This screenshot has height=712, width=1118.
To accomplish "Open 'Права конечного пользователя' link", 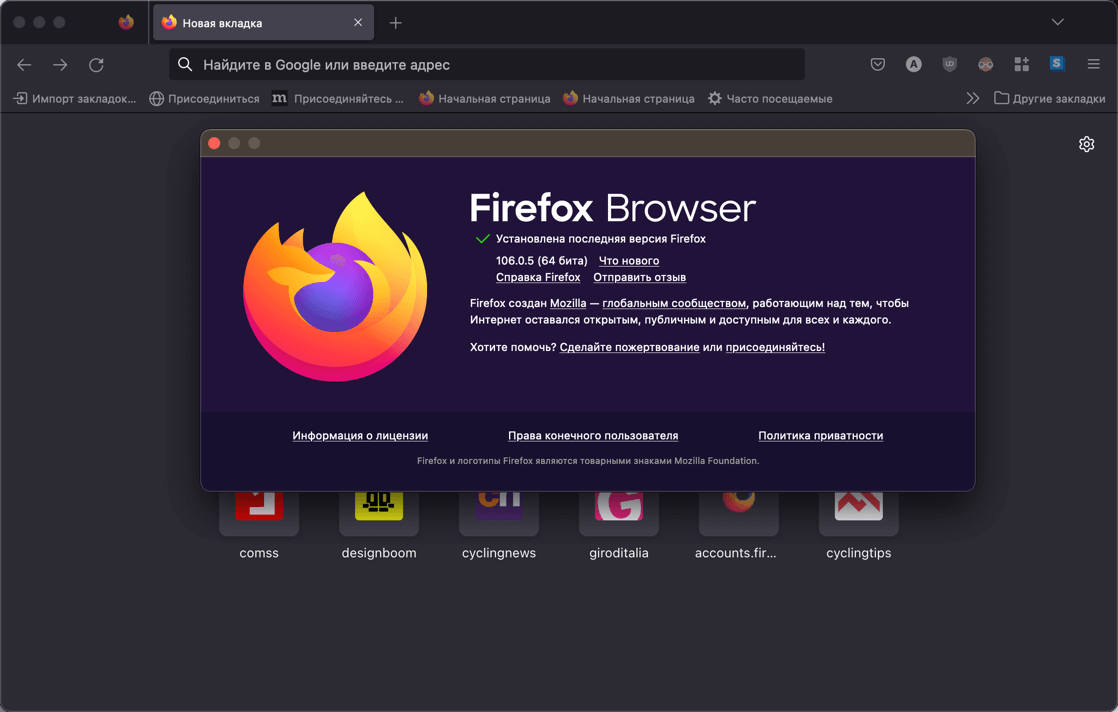I will (x=593, y=435).
